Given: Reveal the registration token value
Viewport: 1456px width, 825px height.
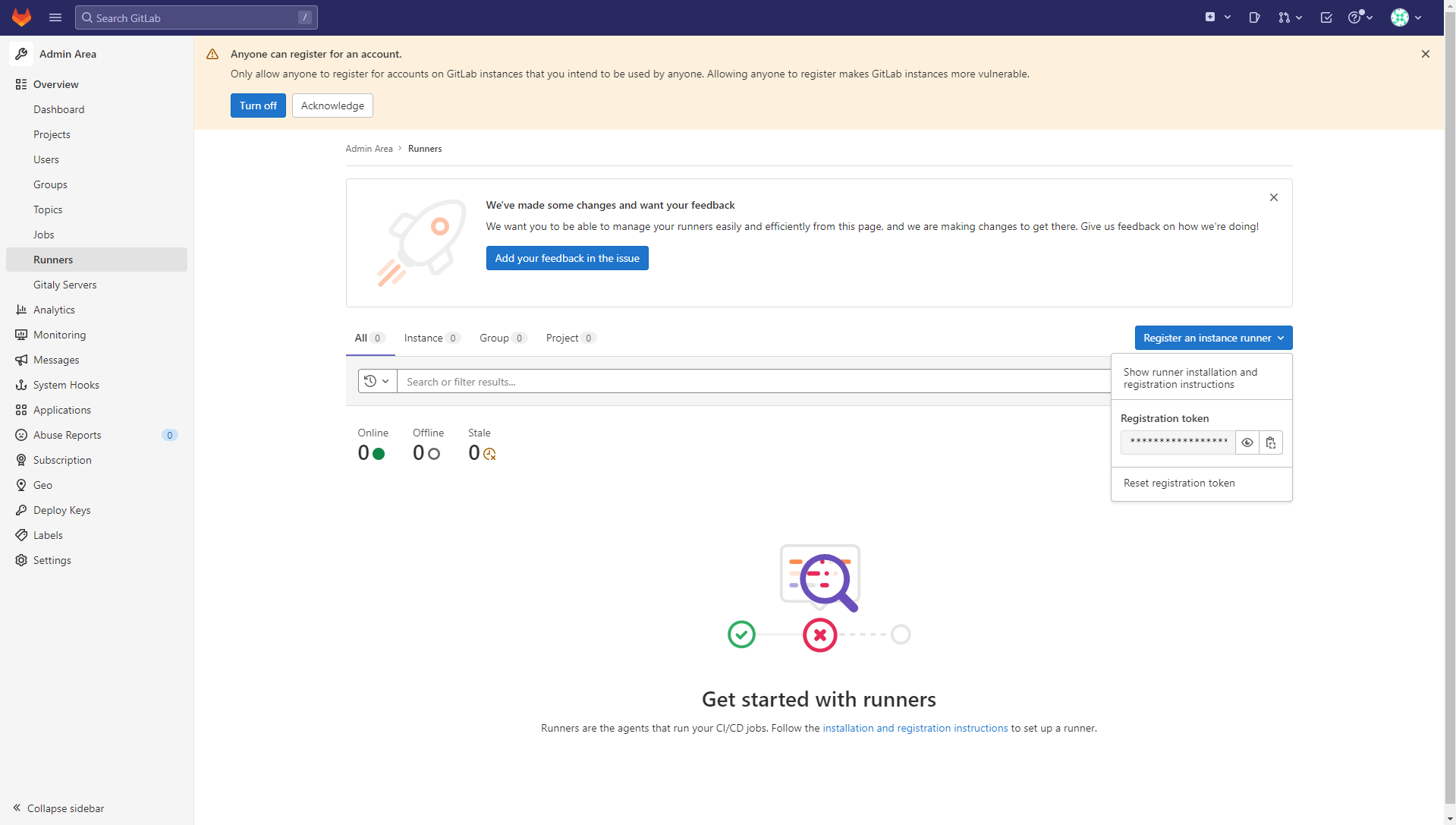Looking at the screenshot, I should point(1247,442).
